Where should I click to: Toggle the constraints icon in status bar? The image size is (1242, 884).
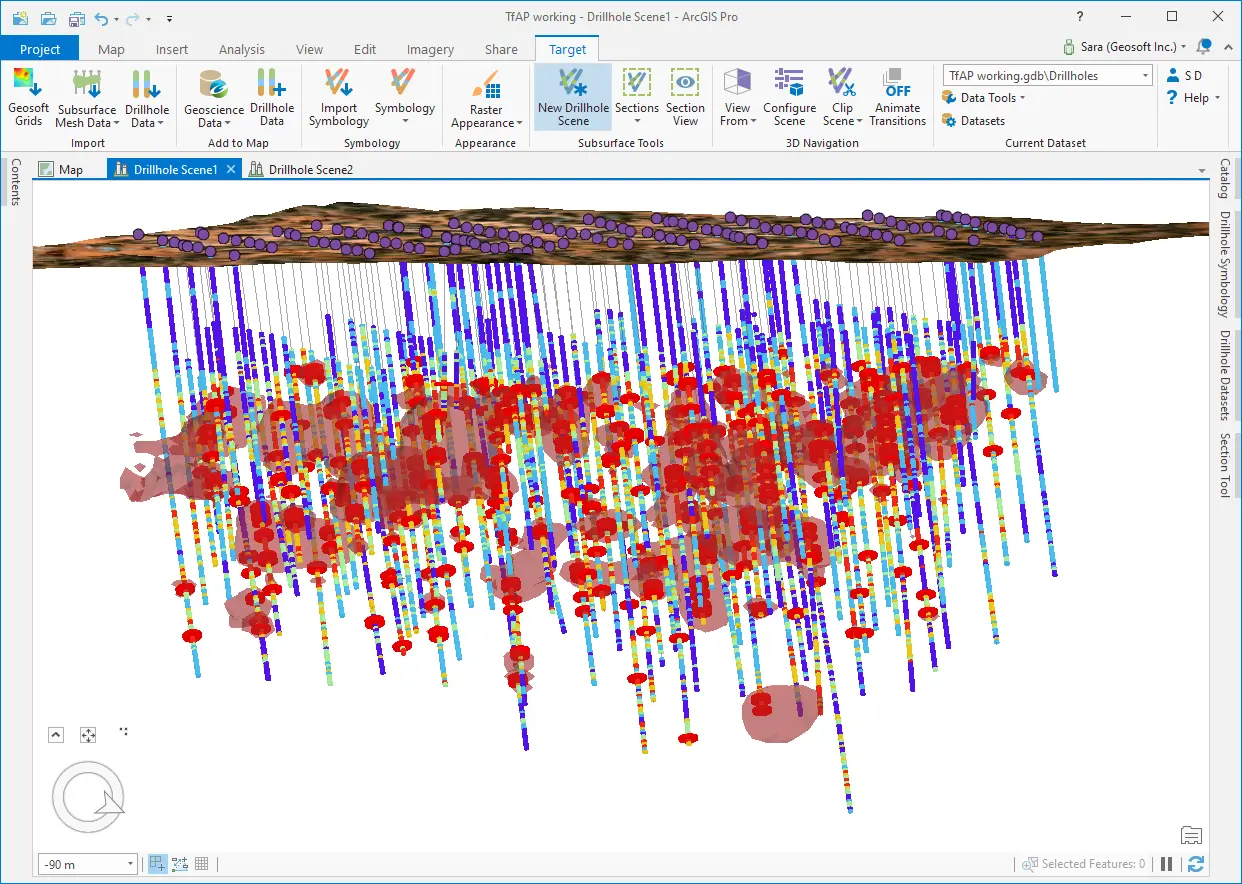coord(180,864)
